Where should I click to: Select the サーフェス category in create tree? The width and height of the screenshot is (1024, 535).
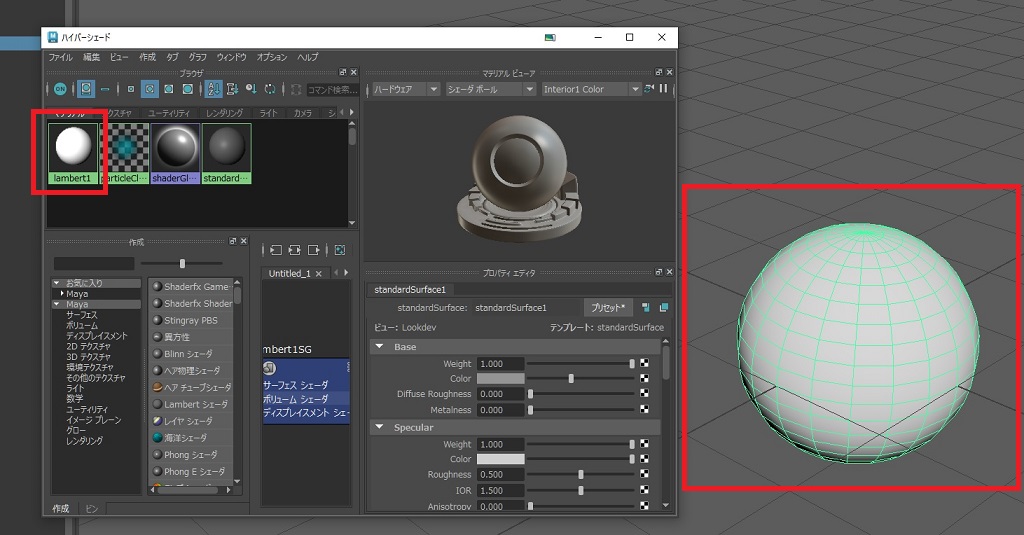[82, 315]
